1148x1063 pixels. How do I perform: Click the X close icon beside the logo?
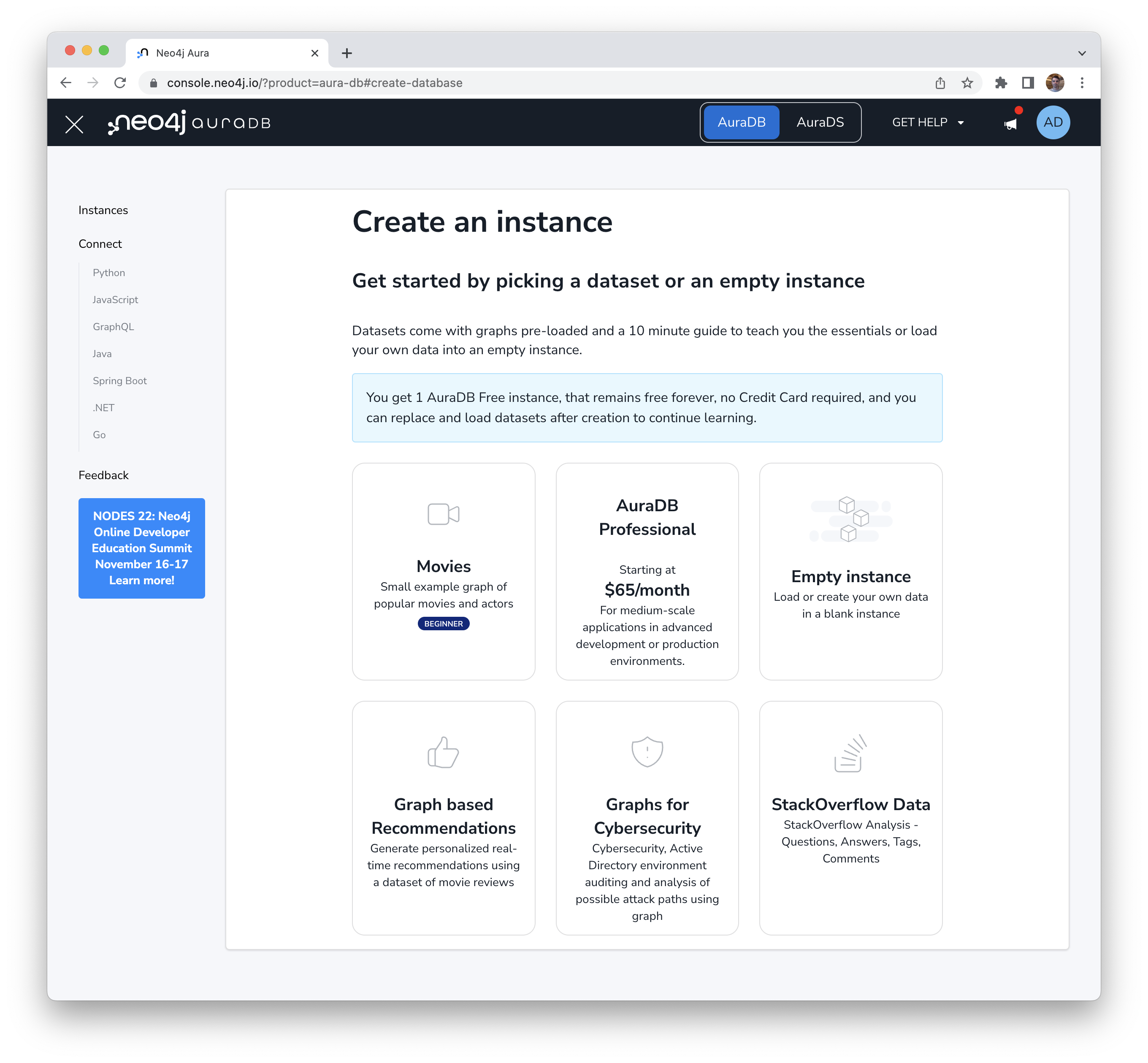point(73,123)
